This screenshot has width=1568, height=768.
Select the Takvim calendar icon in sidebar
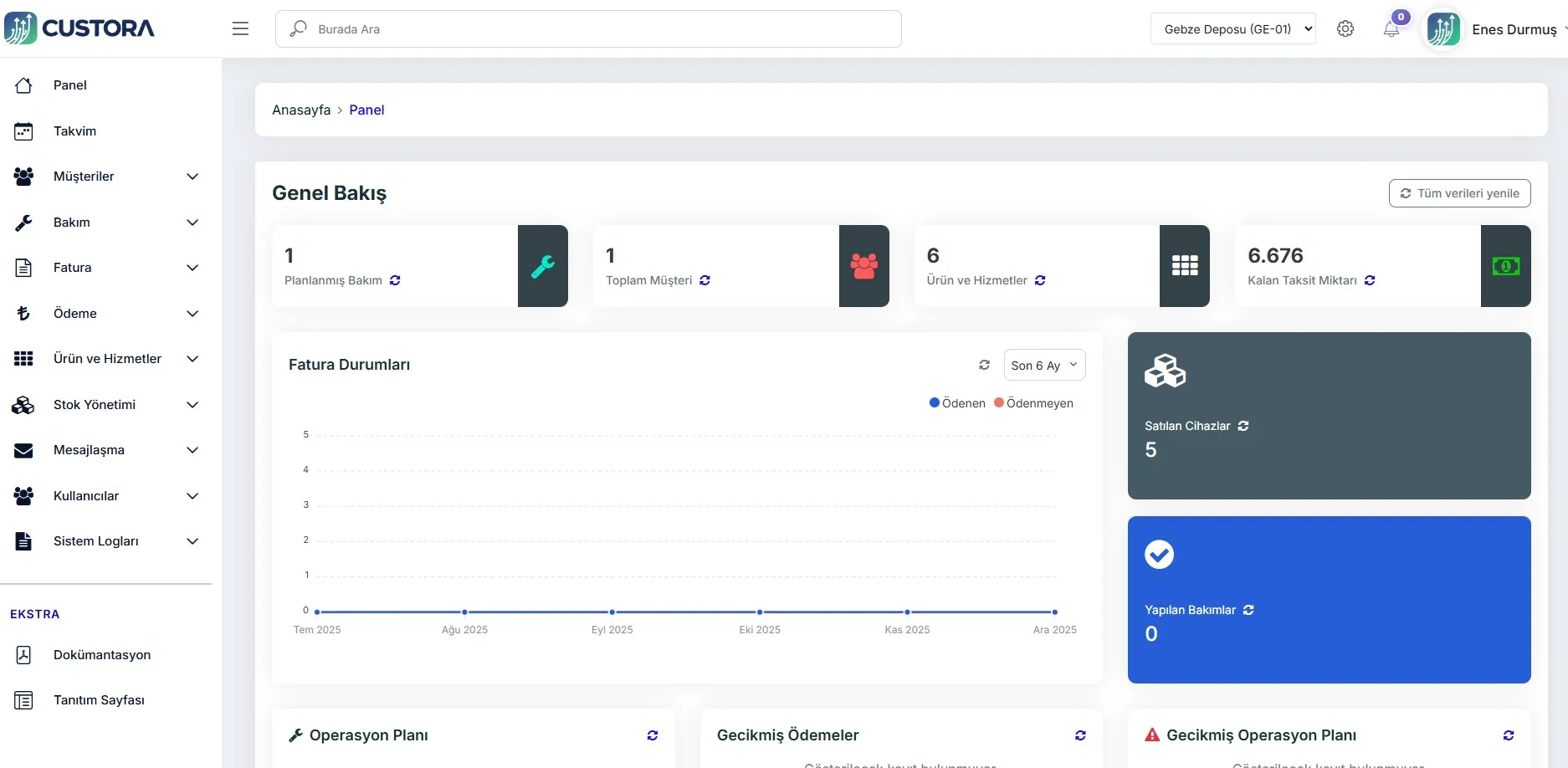[24, 131]
